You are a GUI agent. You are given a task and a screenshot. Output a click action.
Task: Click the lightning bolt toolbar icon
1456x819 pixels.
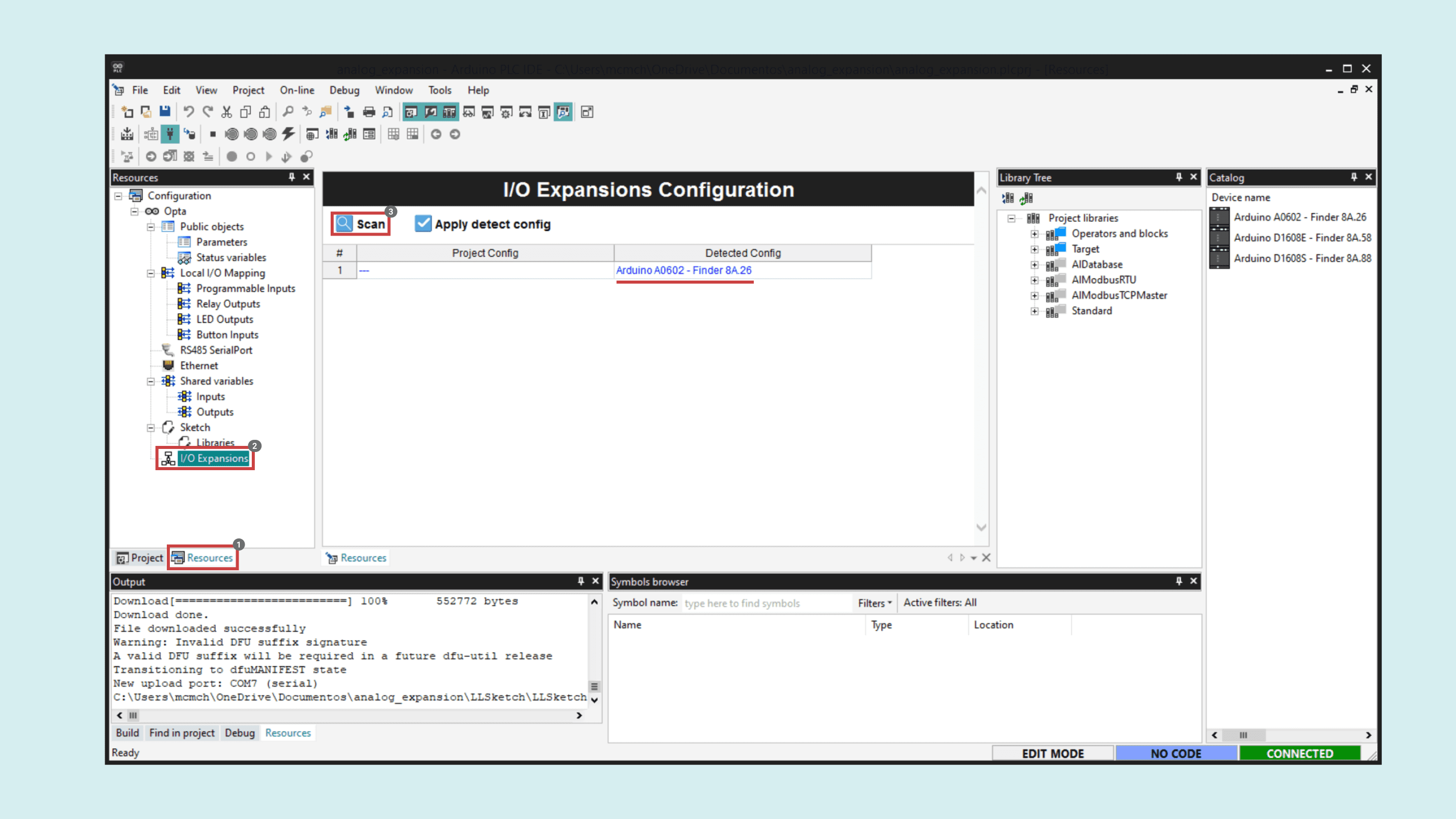(x=289, y=134)
